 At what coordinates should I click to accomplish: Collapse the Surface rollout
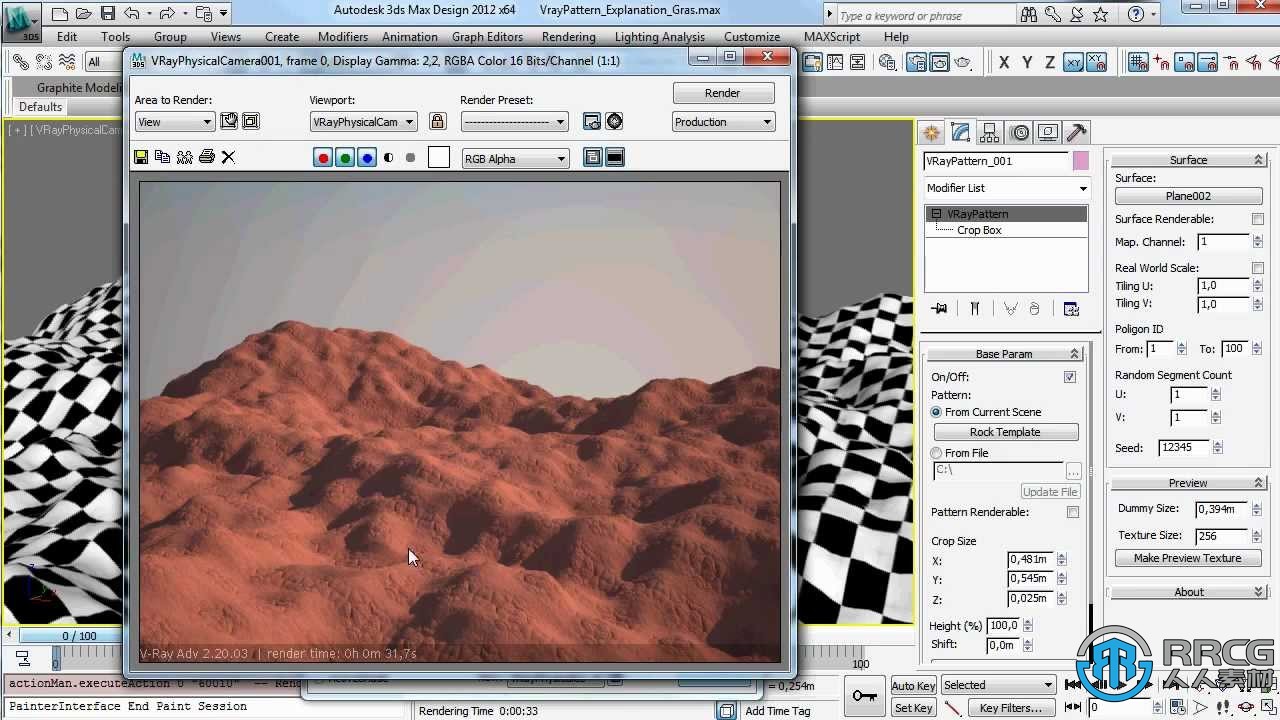coord(1188,160)
